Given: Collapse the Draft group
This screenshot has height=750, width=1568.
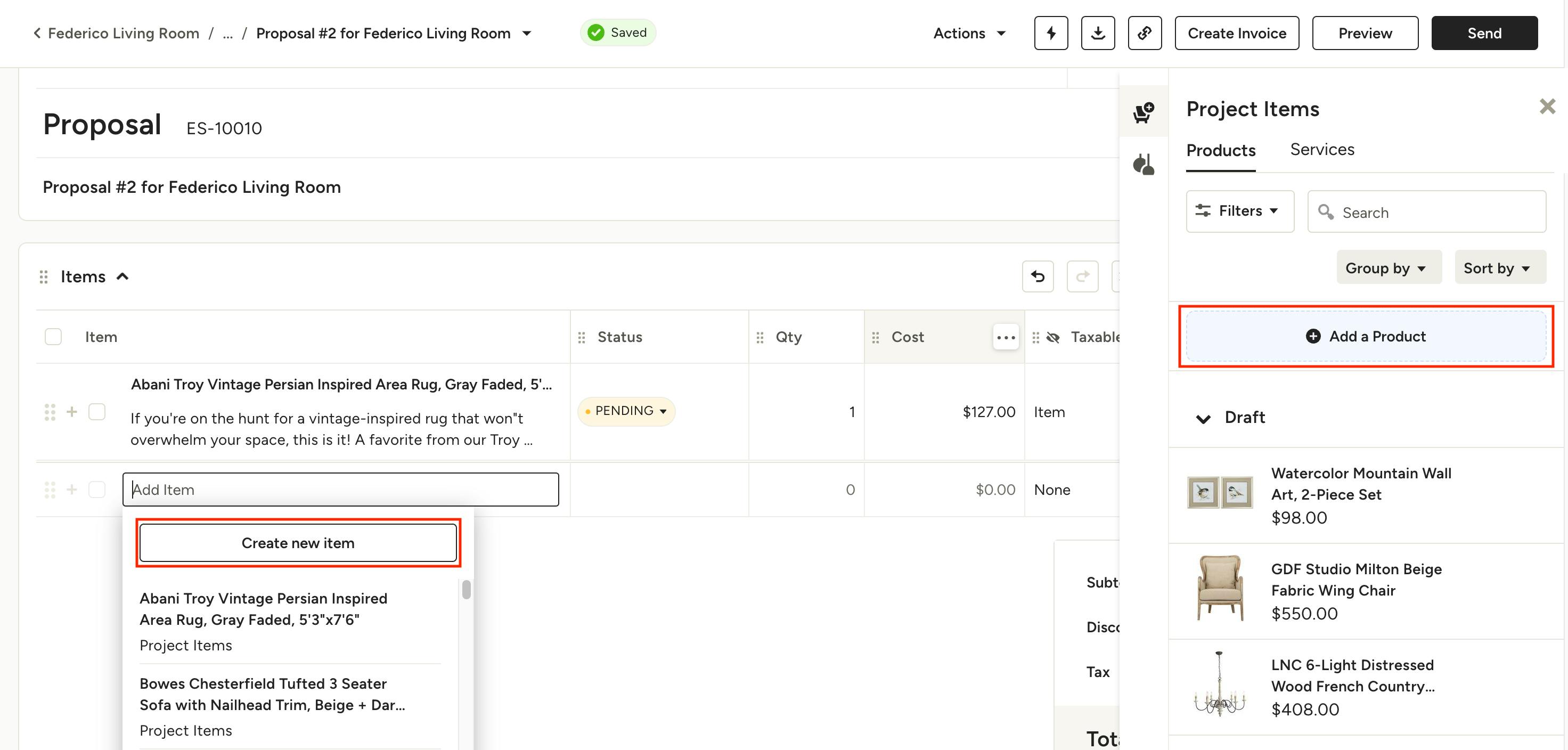Looking at the screenshot, I should (x=1203, y=418).
